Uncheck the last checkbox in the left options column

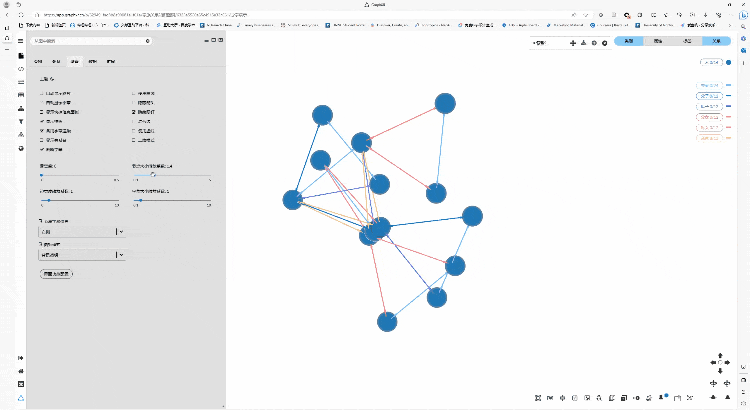[x=42, y=150]
